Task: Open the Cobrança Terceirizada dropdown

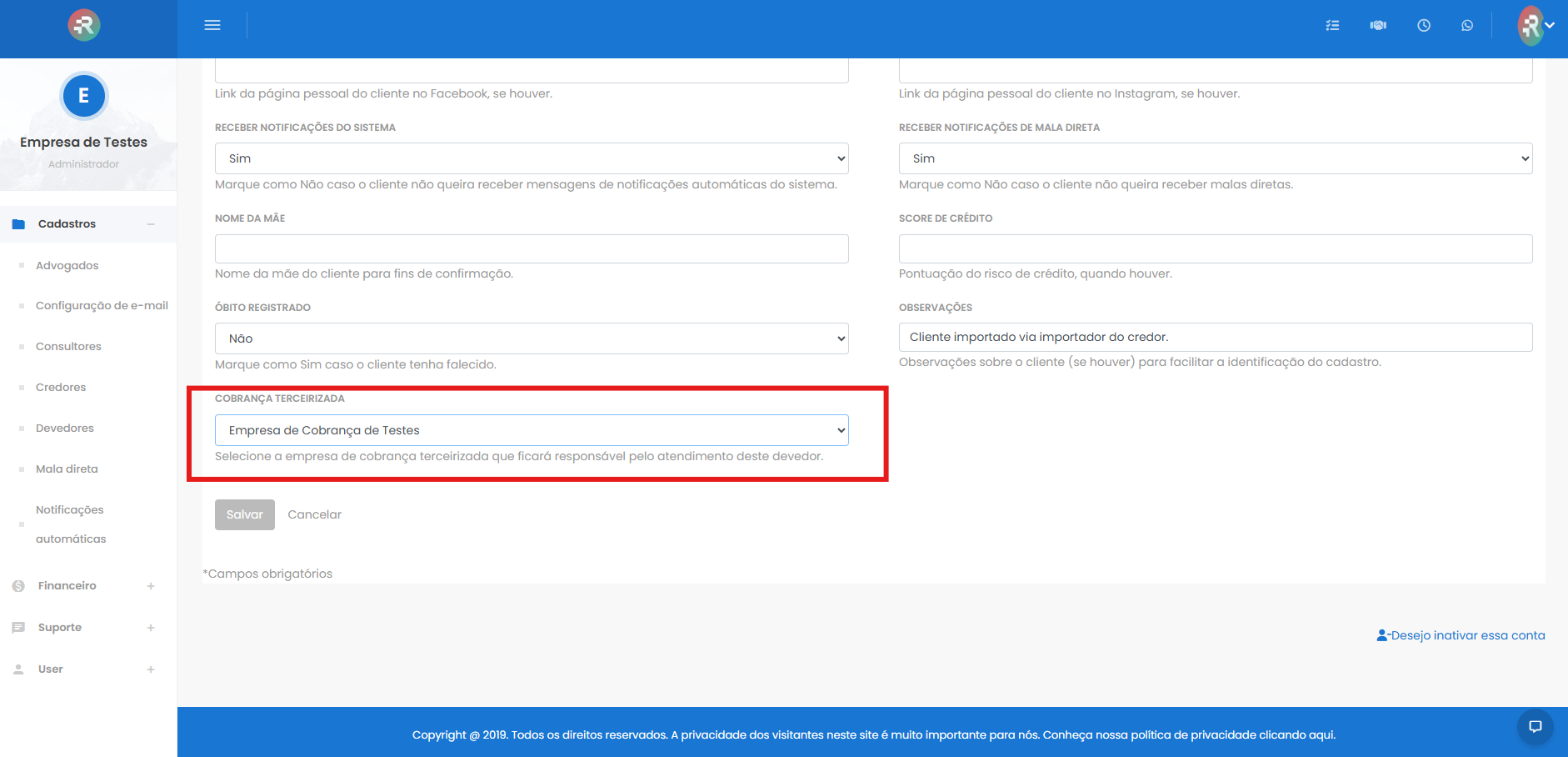Action: [532, 430]
